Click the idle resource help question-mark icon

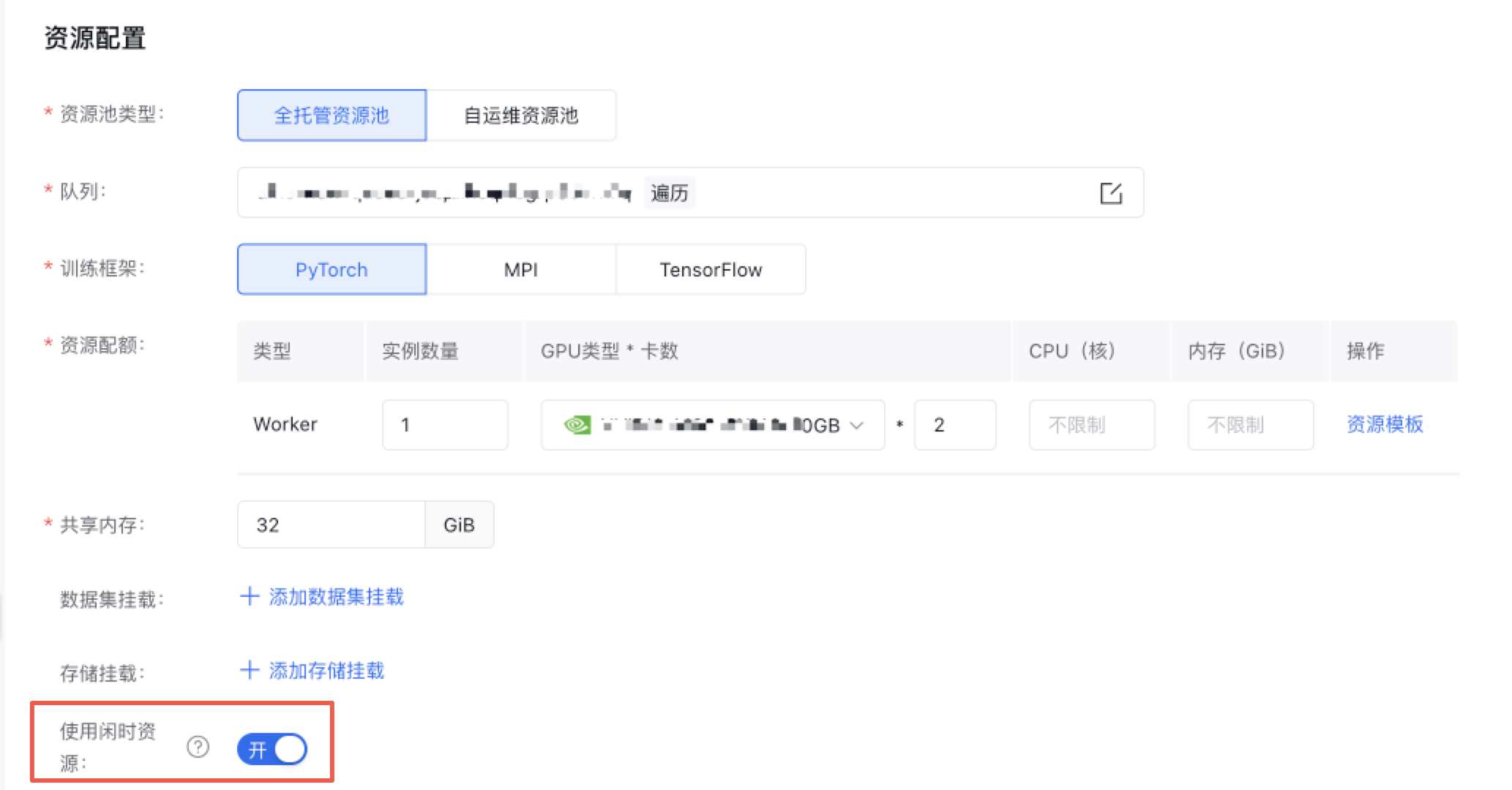pyautogui.click(x=198, y=747)
